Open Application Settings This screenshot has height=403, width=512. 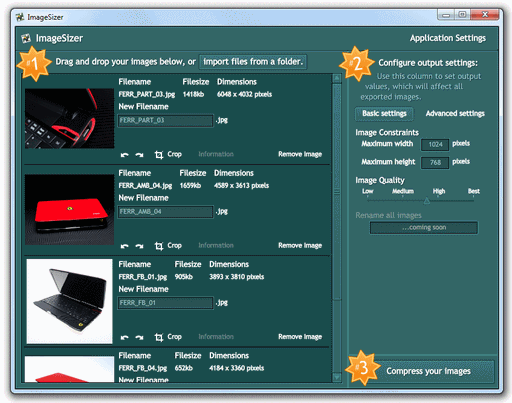click(448, 38)
